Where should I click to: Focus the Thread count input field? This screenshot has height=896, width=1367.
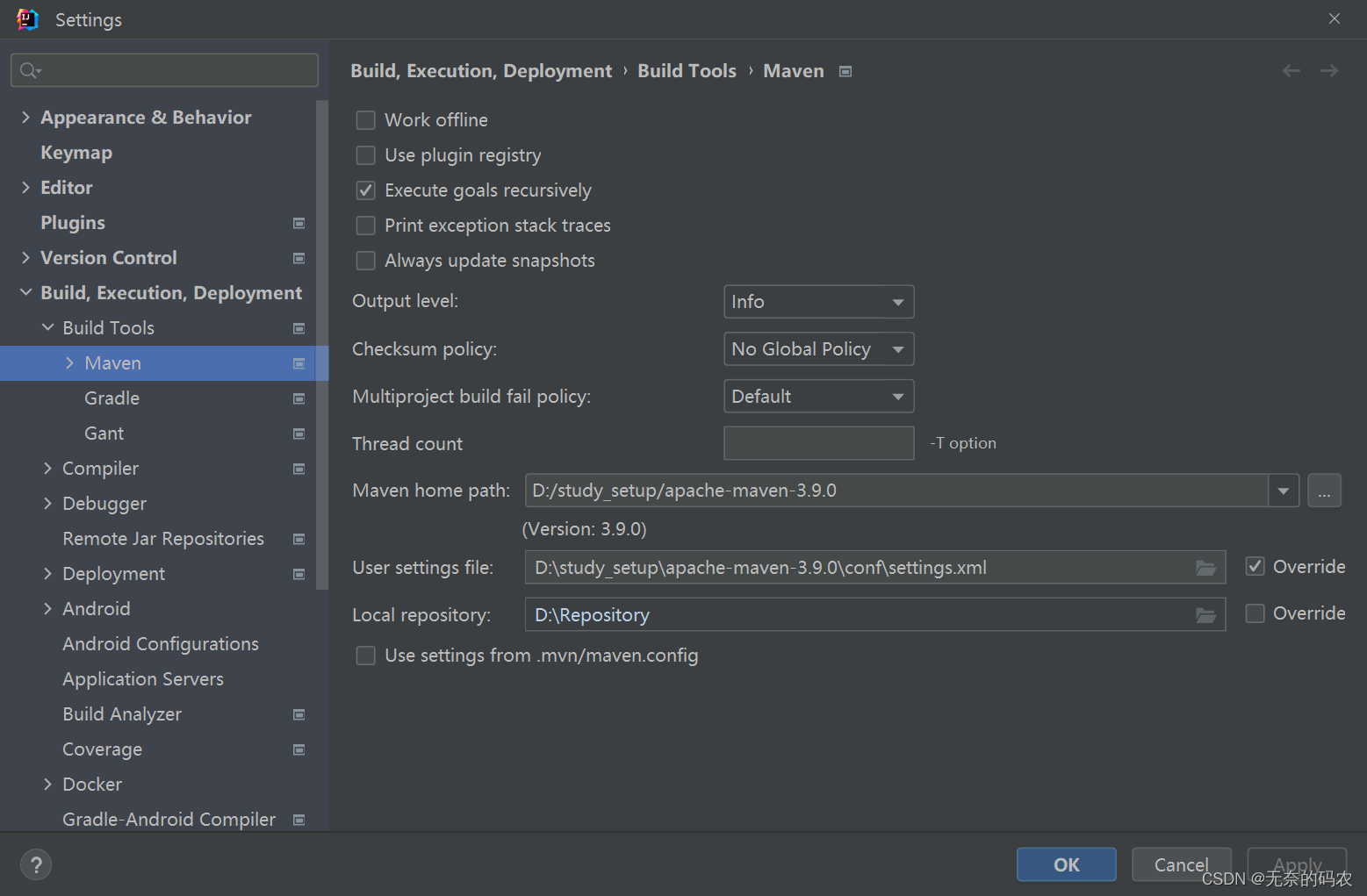pos(818,443)
